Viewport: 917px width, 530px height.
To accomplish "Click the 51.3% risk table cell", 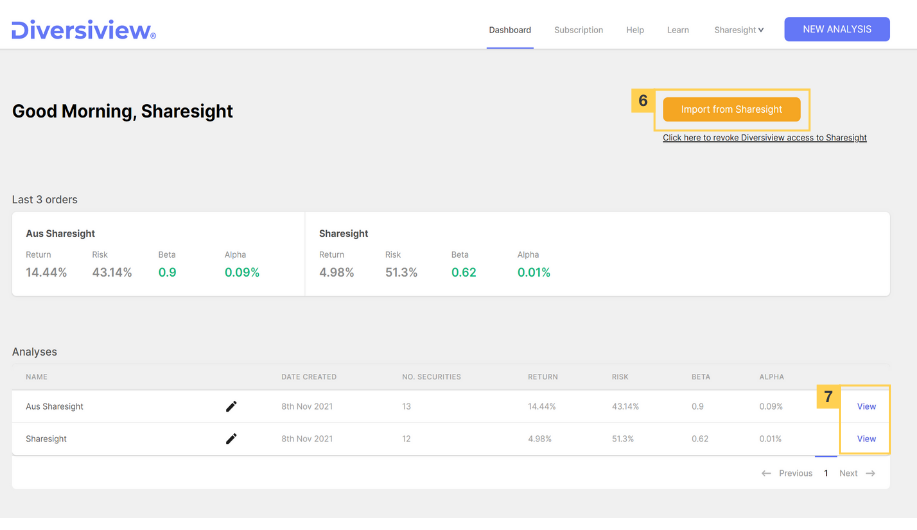I will coord(623,439).
